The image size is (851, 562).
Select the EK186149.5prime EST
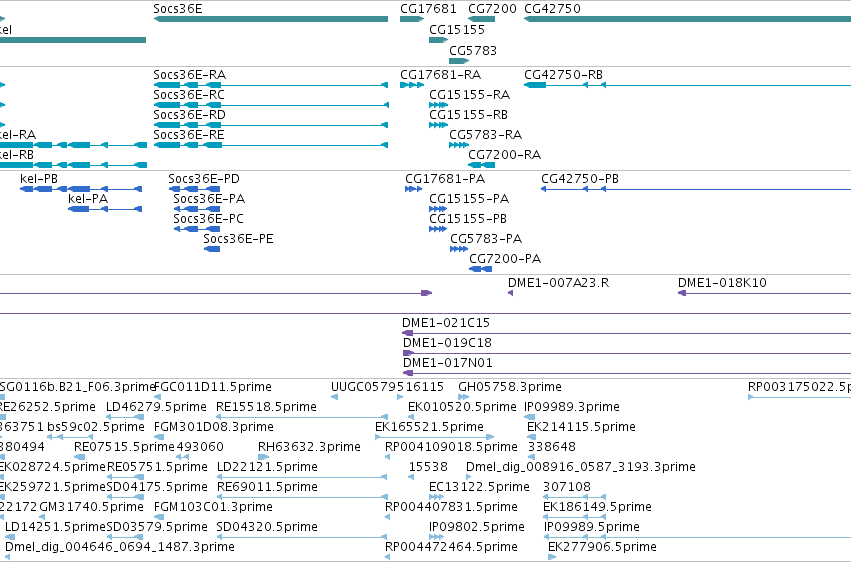coord(574,517)
